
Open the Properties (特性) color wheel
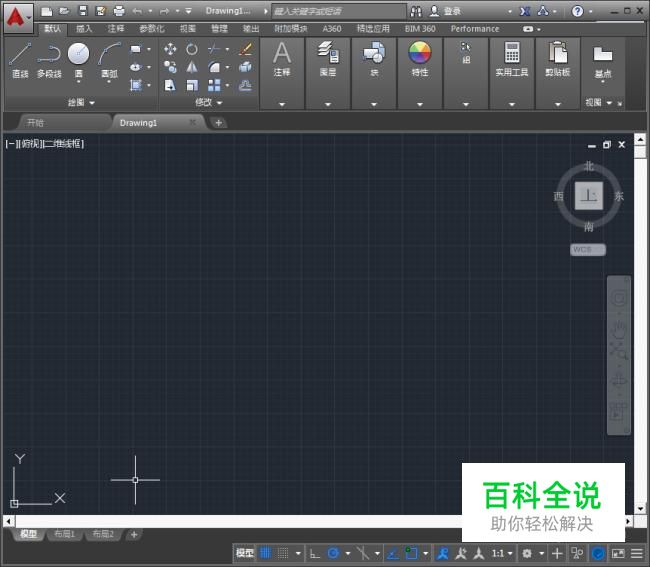click(420, 54)
